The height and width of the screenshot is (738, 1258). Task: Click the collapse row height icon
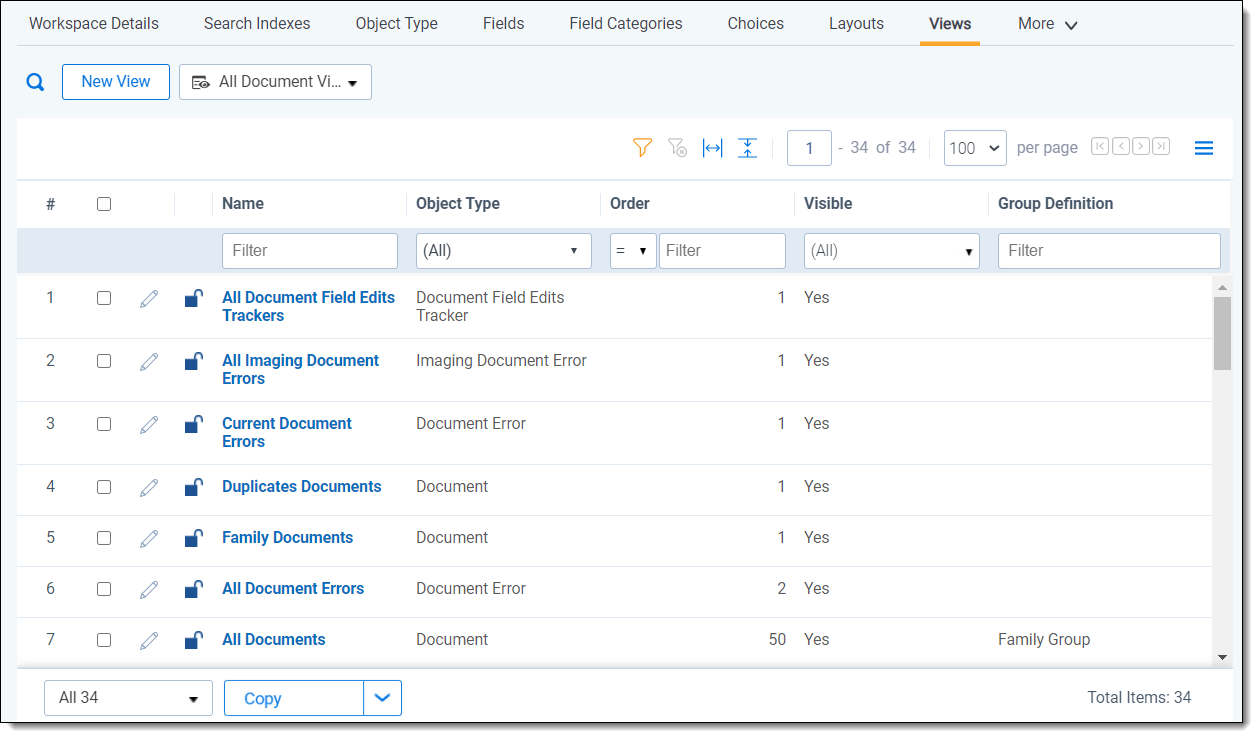[x=747, y=148]
